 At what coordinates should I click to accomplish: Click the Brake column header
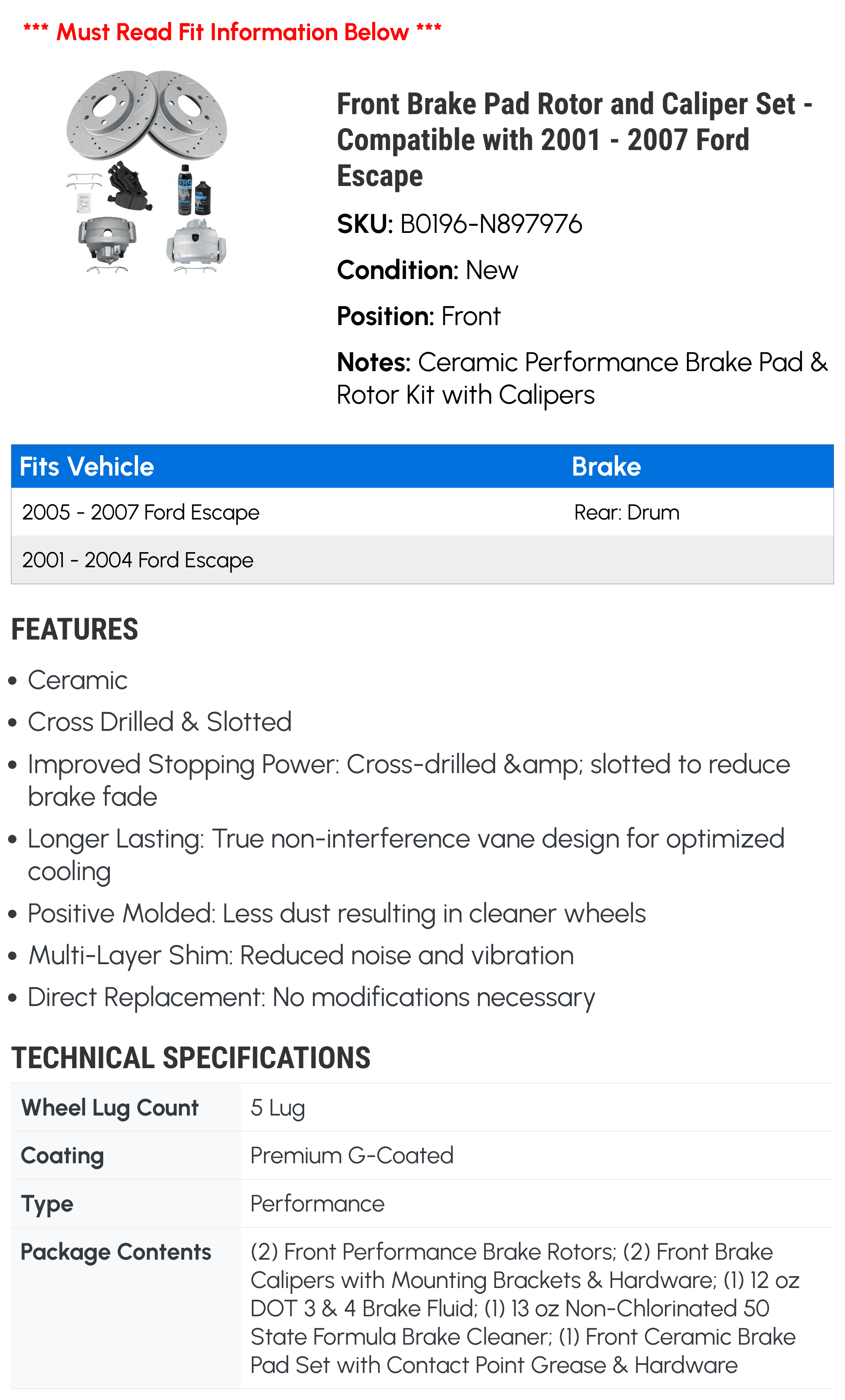[606, 467]
